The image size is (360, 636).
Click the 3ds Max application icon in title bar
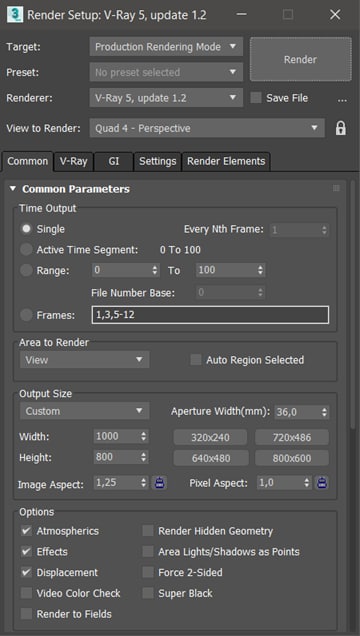point(15,15)
